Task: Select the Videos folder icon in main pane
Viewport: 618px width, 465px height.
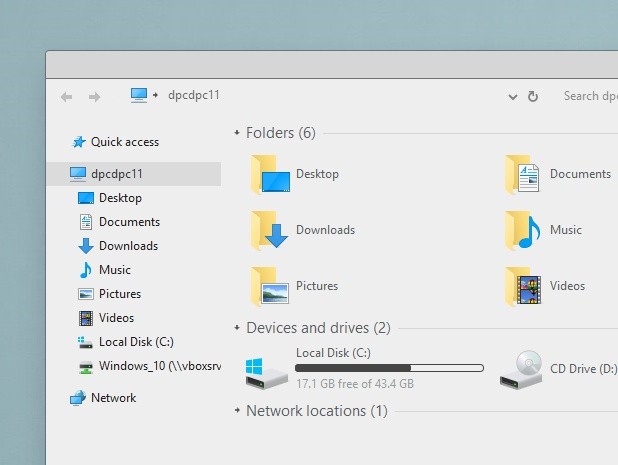Action: click(523, 286)
